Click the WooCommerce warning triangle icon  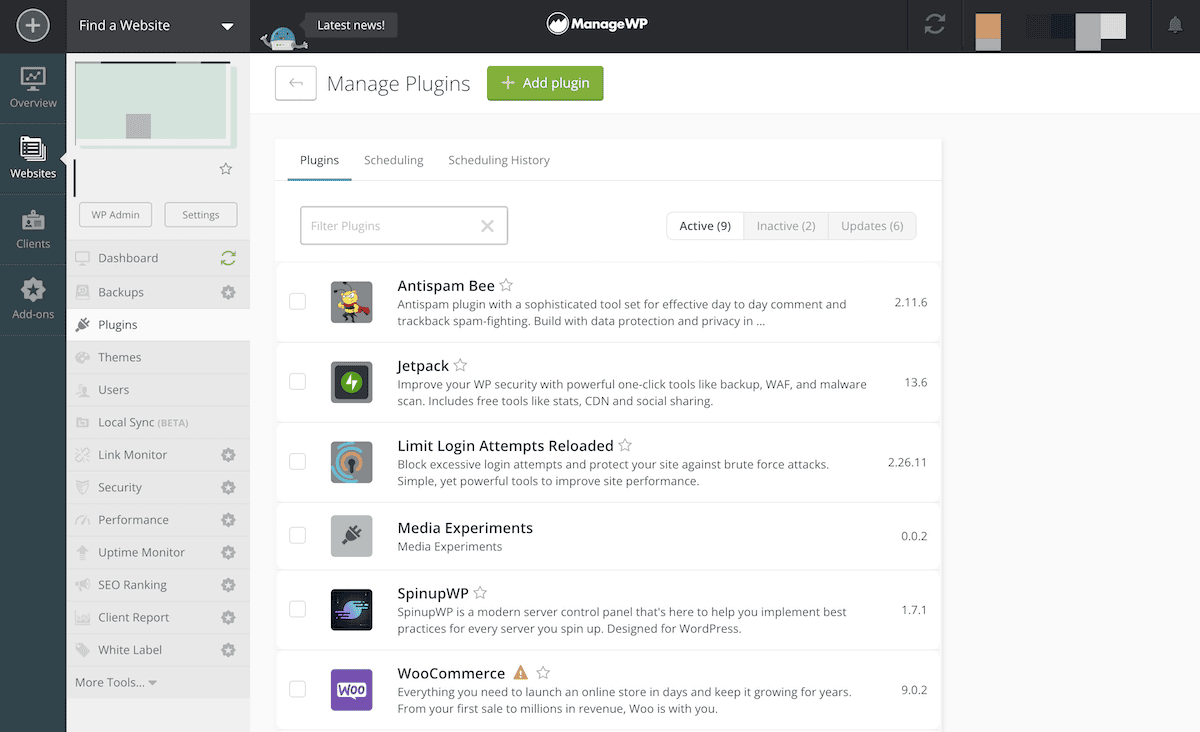(x=520, y=673)
